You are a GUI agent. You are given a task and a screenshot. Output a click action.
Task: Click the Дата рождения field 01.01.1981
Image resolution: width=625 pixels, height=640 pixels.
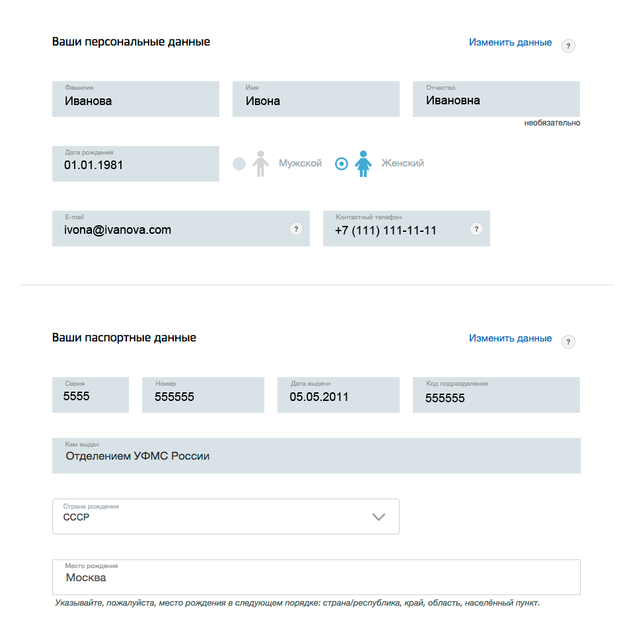point(136,164)
